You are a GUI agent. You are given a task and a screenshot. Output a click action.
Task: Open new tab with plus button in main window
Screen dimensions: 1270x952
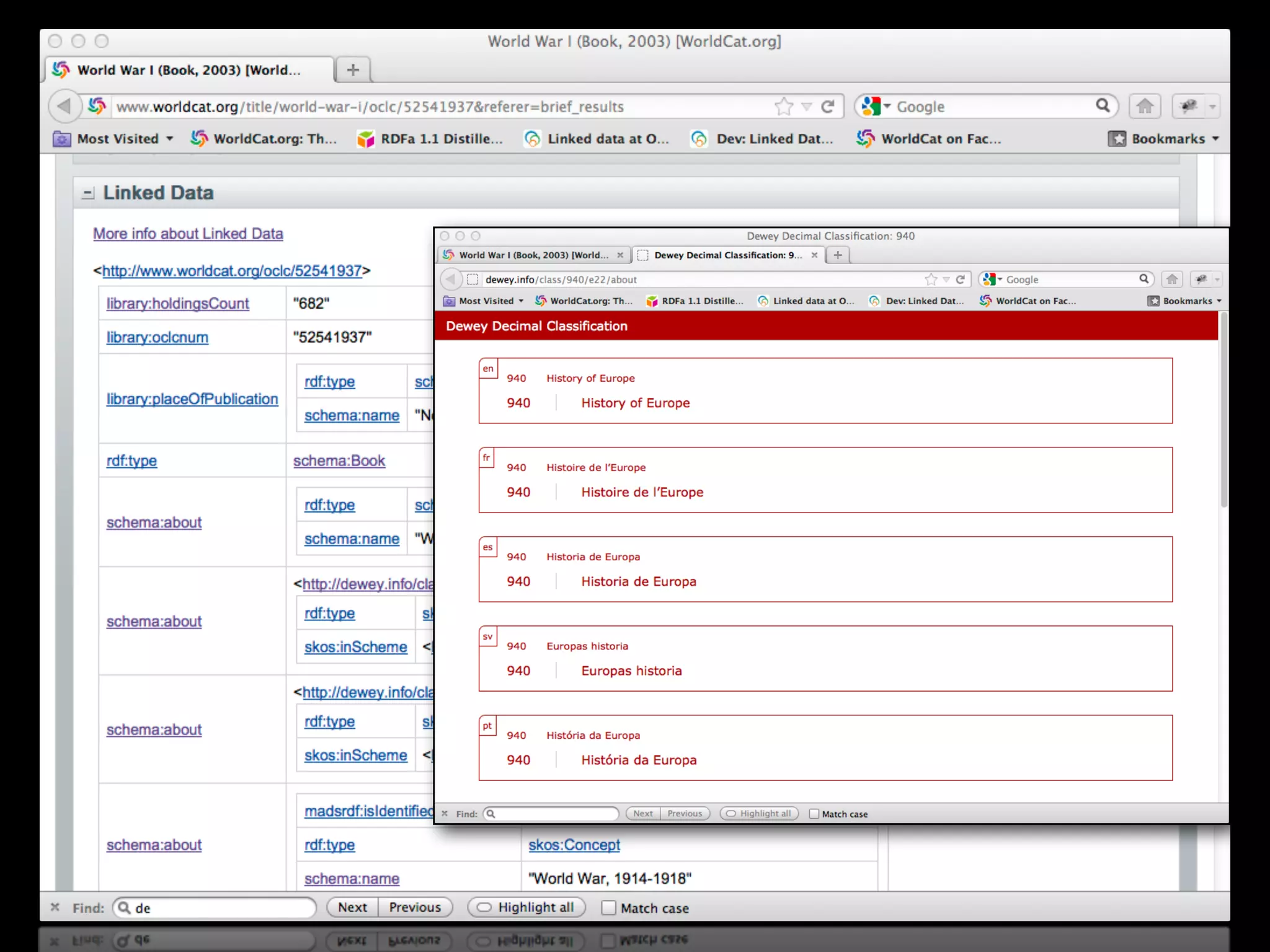pyautogui.click(x=353, y=70)
